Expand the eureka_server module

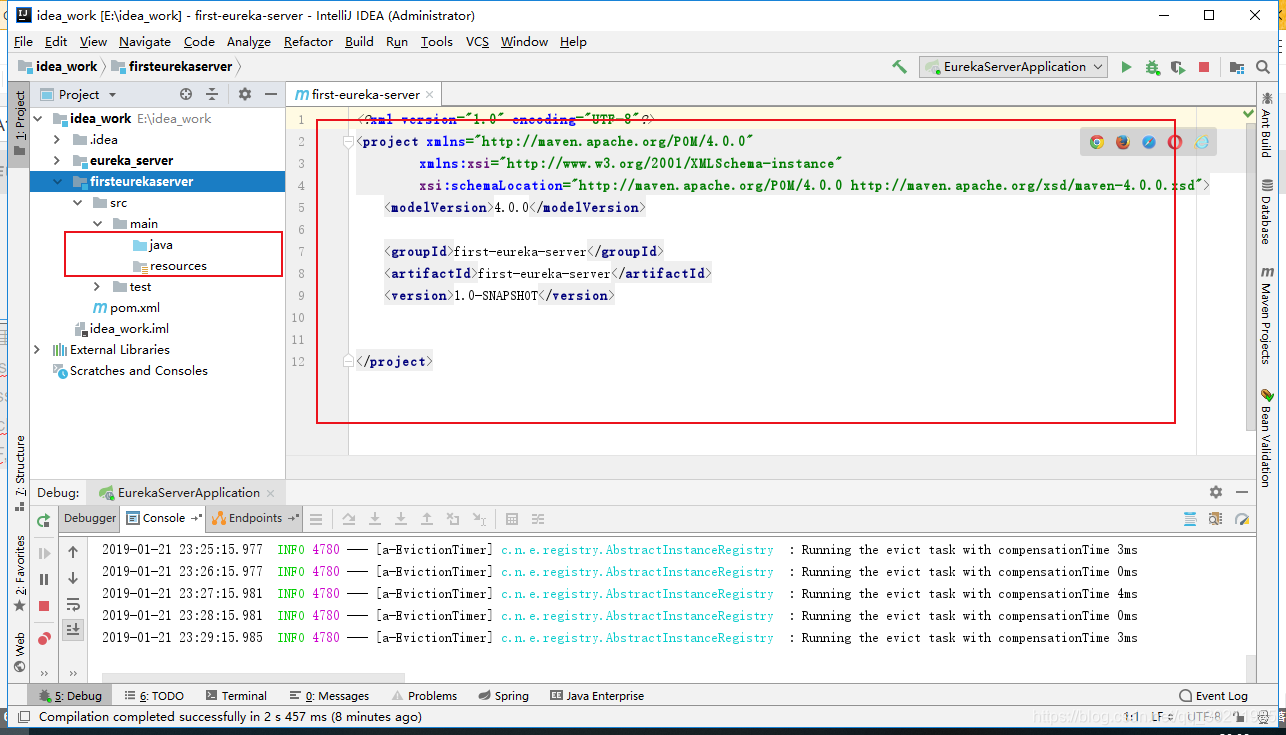58,160
